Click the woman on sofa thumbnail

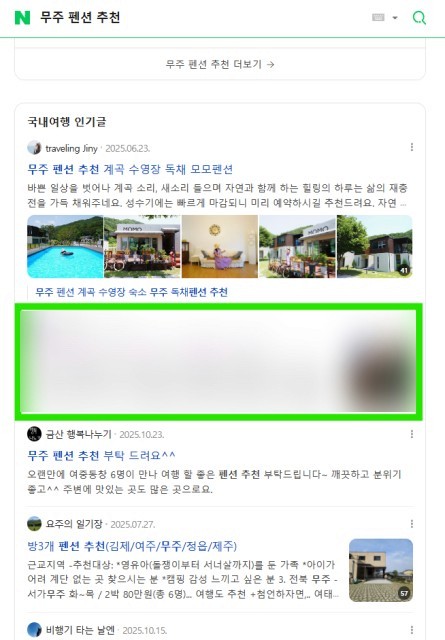coord(220,247)
